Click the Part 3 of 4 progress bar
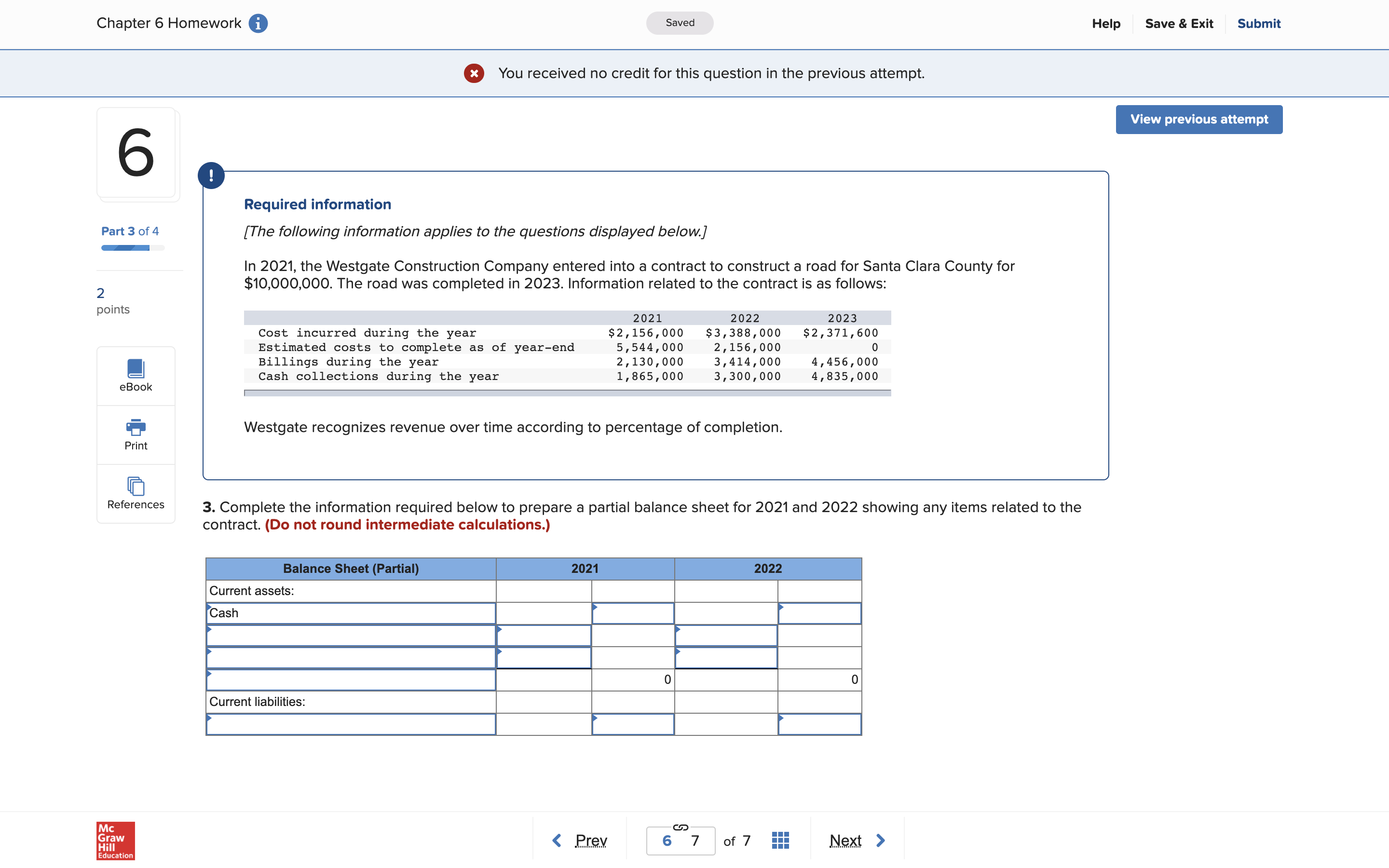The width and height of the screenshot is (1389, 868). click(133, 248)
